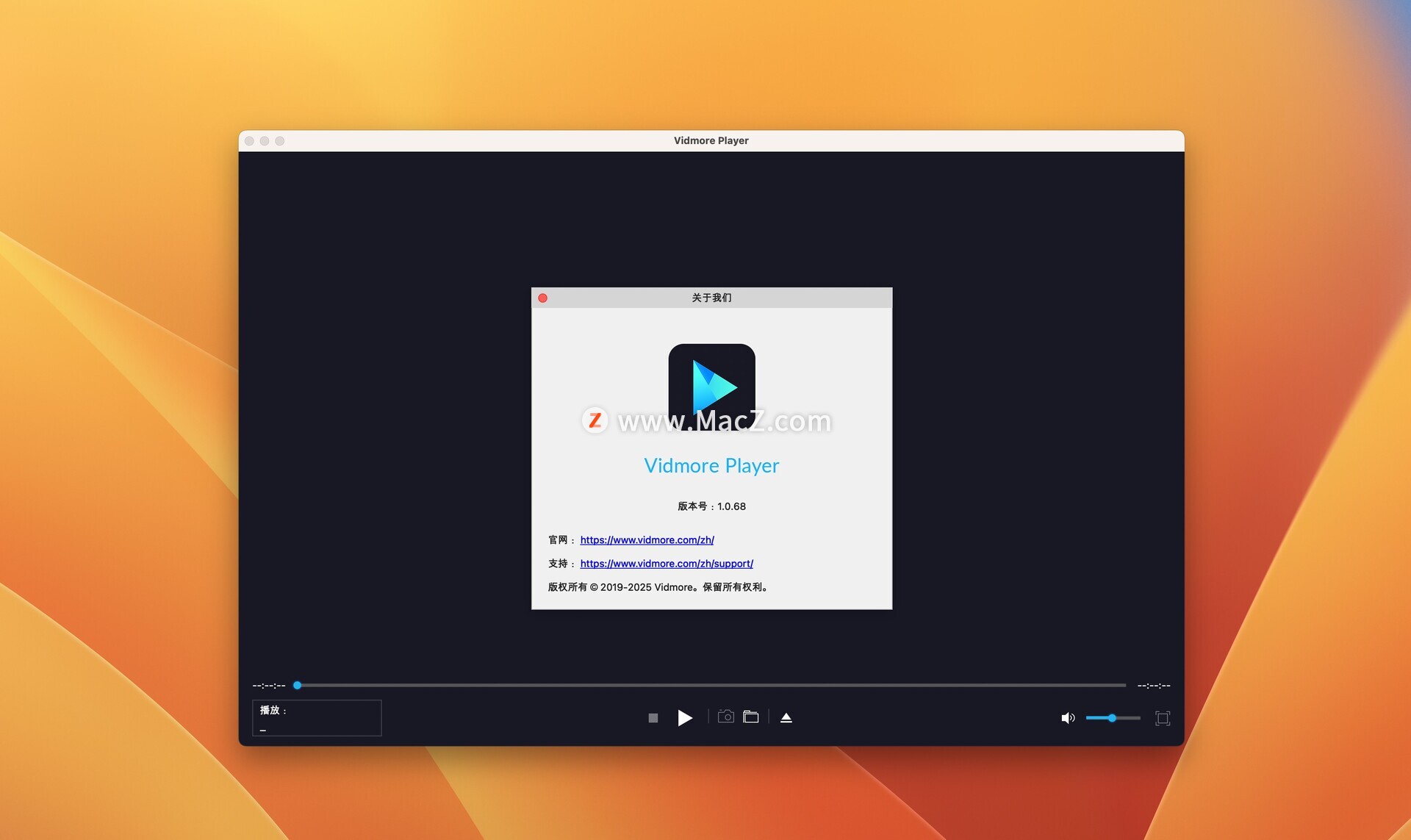Take a snapshot with the camera icon
Screen dimensions: 1411x840
[726, 717]
